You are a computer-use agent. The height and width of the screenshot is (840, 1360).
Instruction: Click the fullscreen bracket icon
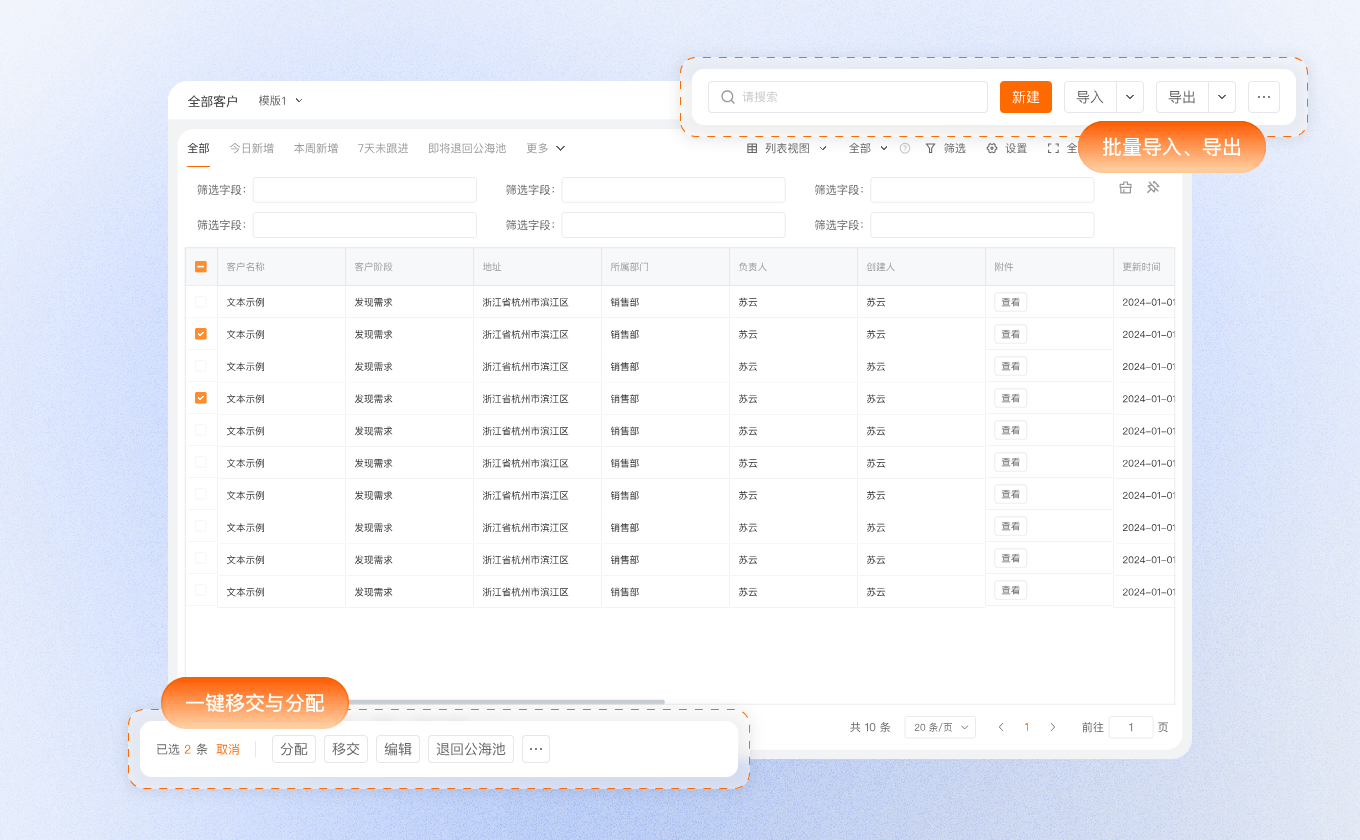coord(1053,148)
